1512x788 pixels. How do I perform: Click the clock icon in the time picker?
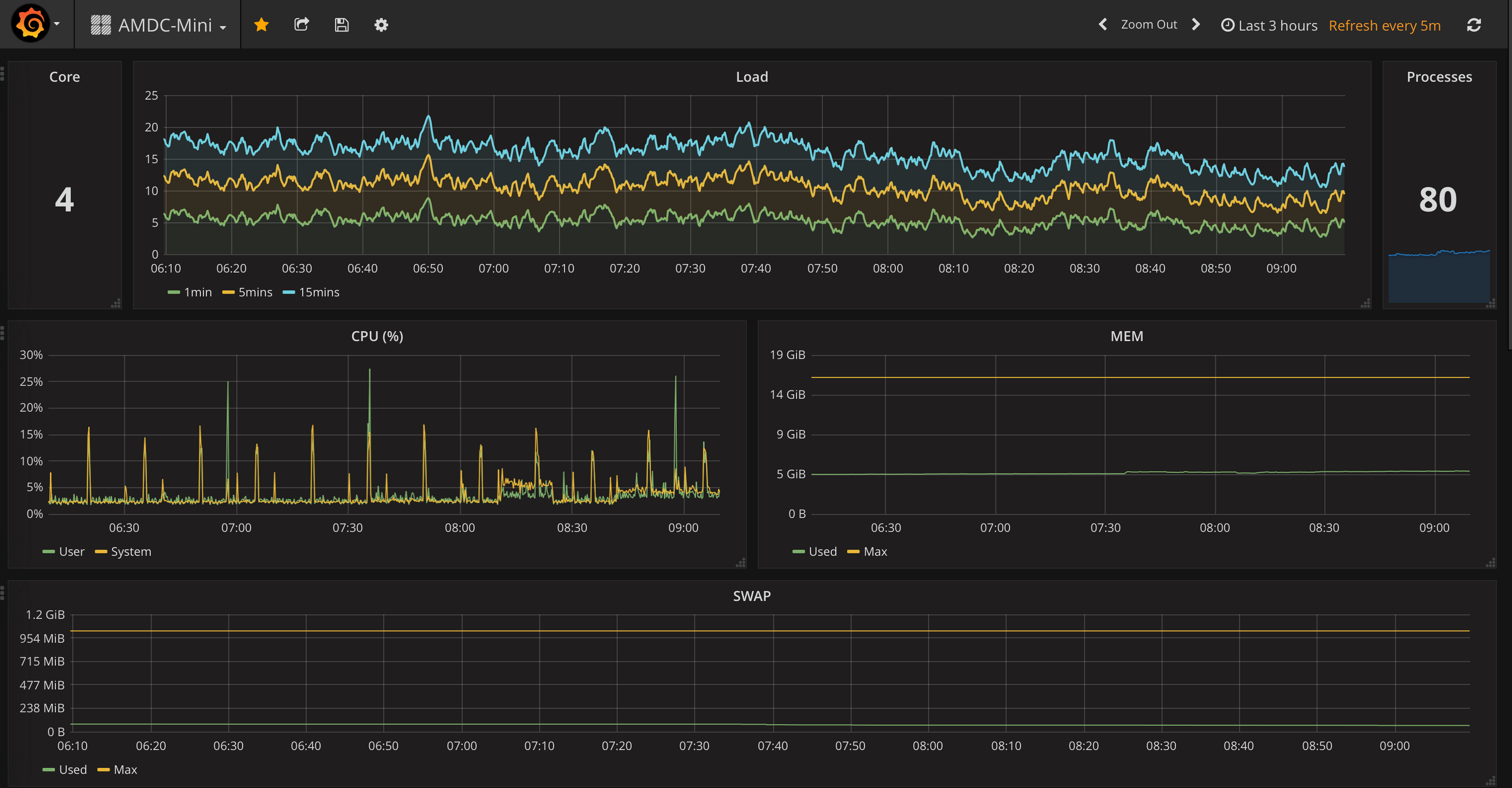tap(1227, 25)
